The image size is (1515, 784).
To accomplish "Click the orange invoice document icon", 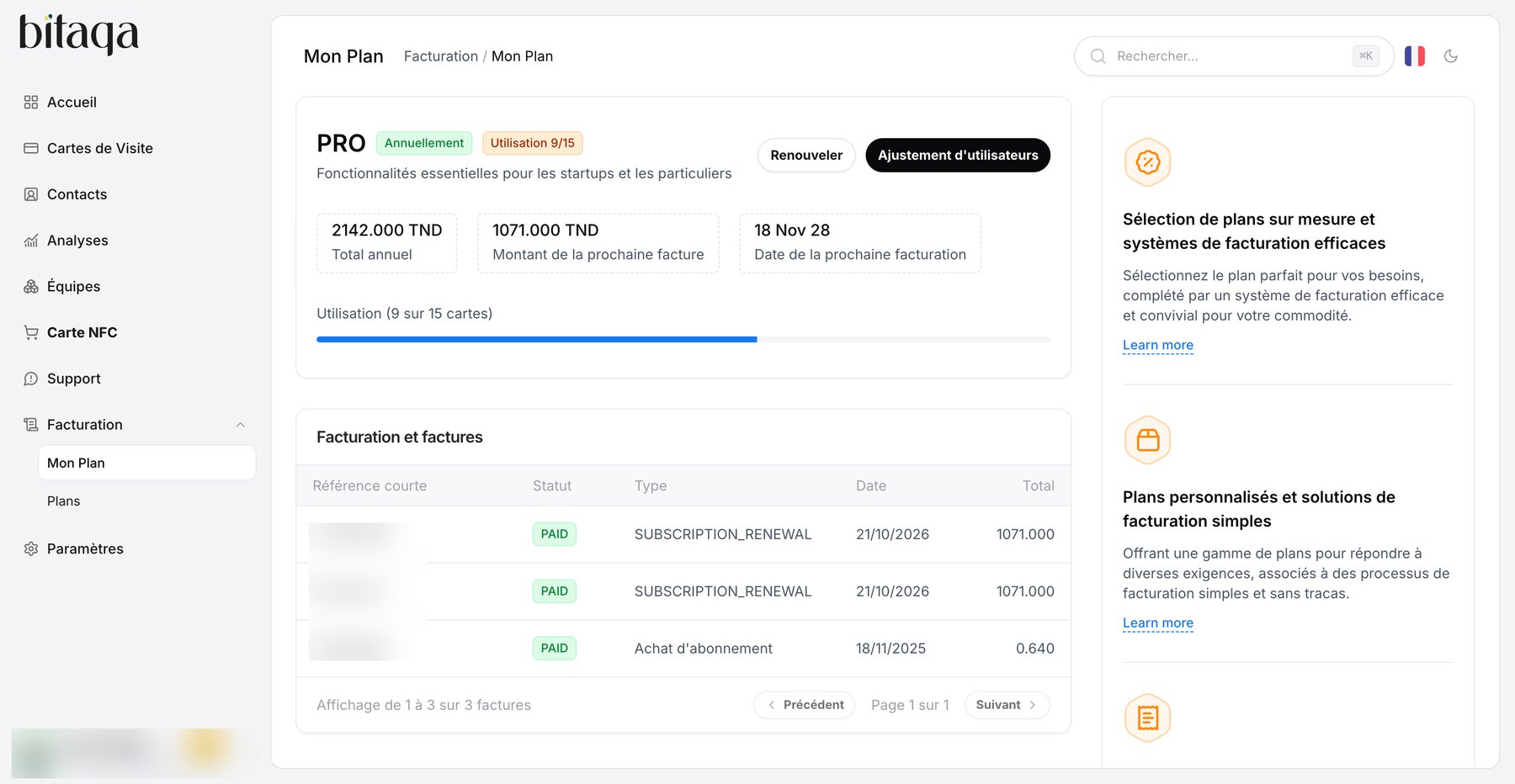I will 1148,718.
